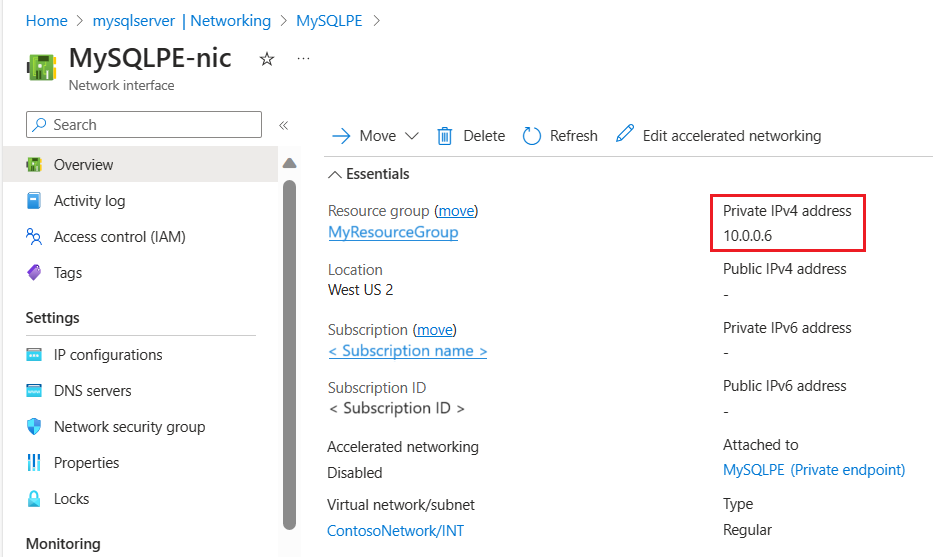The height and width of the screenshot is (558, 933).
Task: Follow the ContosoNetwork/INT link
Action: [x=396, y=531]
